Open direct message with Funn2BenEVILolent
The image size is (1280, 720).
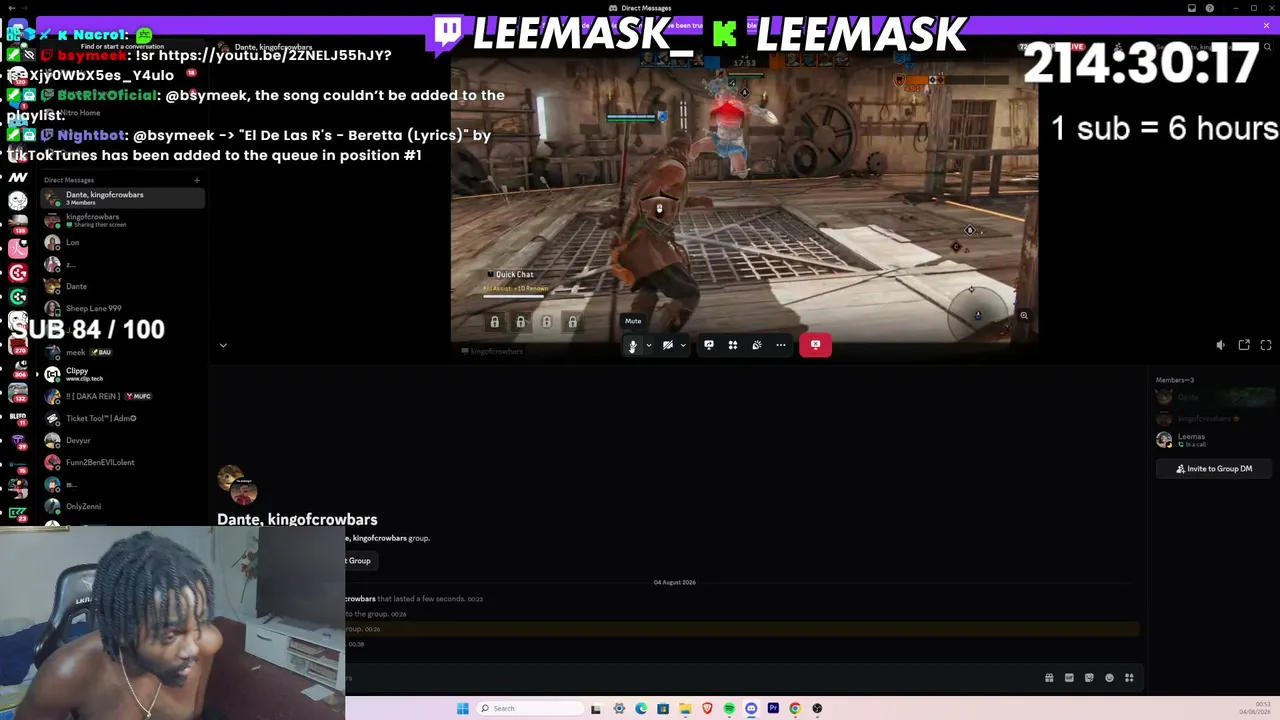coord(123,462)
